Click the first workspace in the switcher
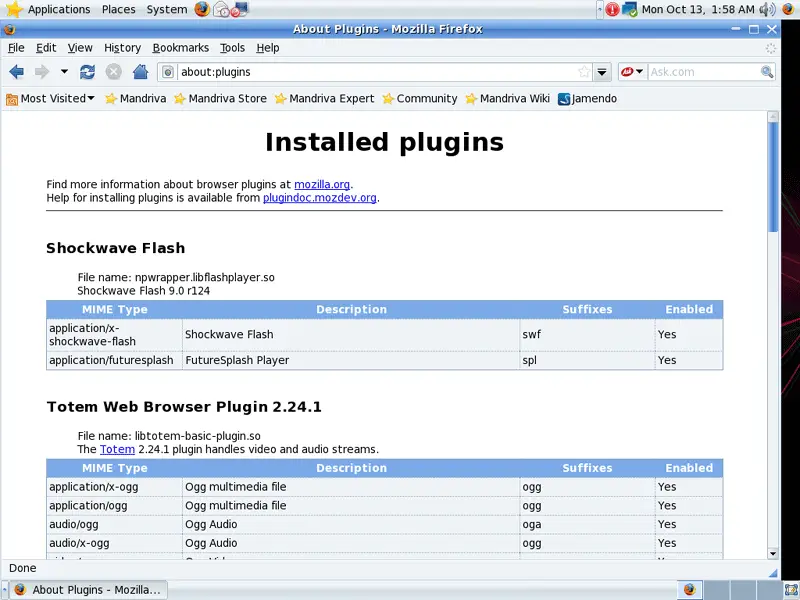This screenshot has height=600, width=800. pyautogui.click(x=689, y=590)
